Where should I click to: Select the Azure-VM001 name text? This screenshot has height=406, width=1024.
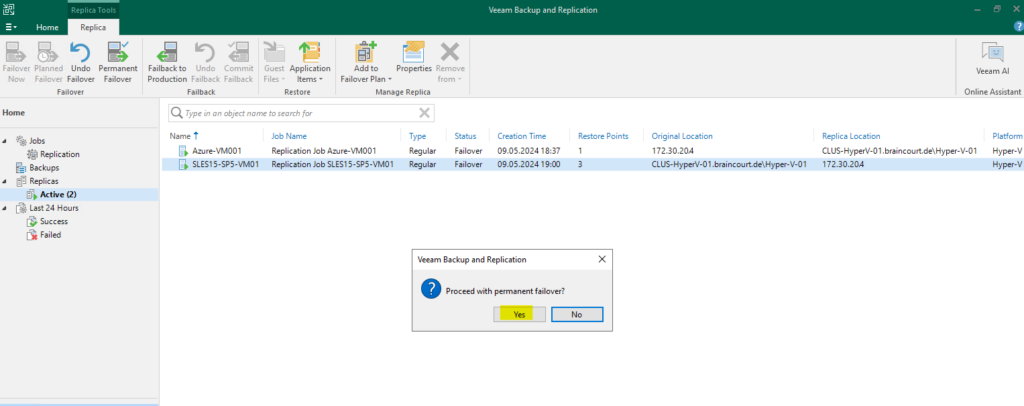[217, 151]
